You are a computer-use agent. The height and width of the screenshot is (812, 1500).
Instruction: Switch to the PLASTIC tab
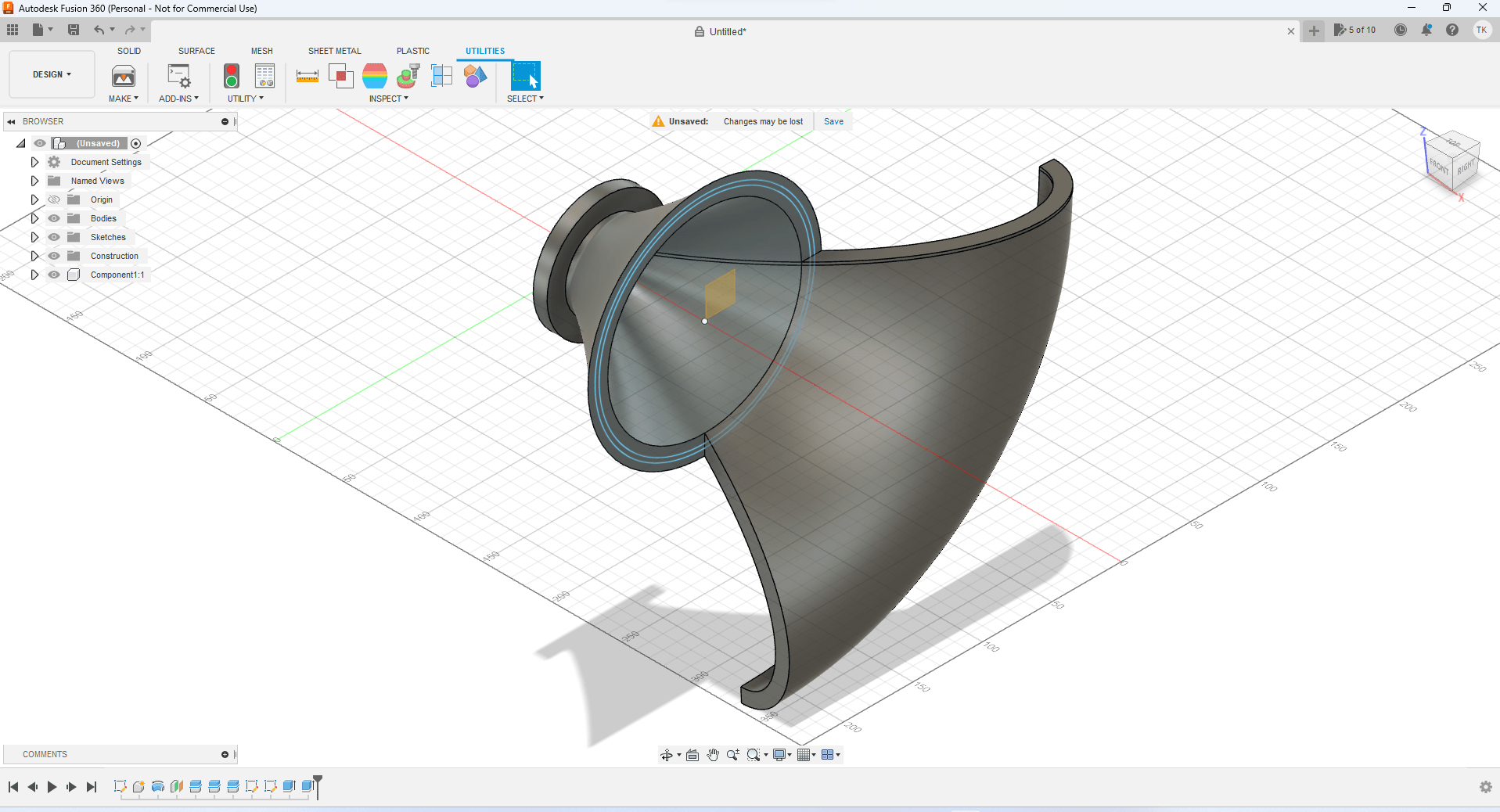point(413,51)
